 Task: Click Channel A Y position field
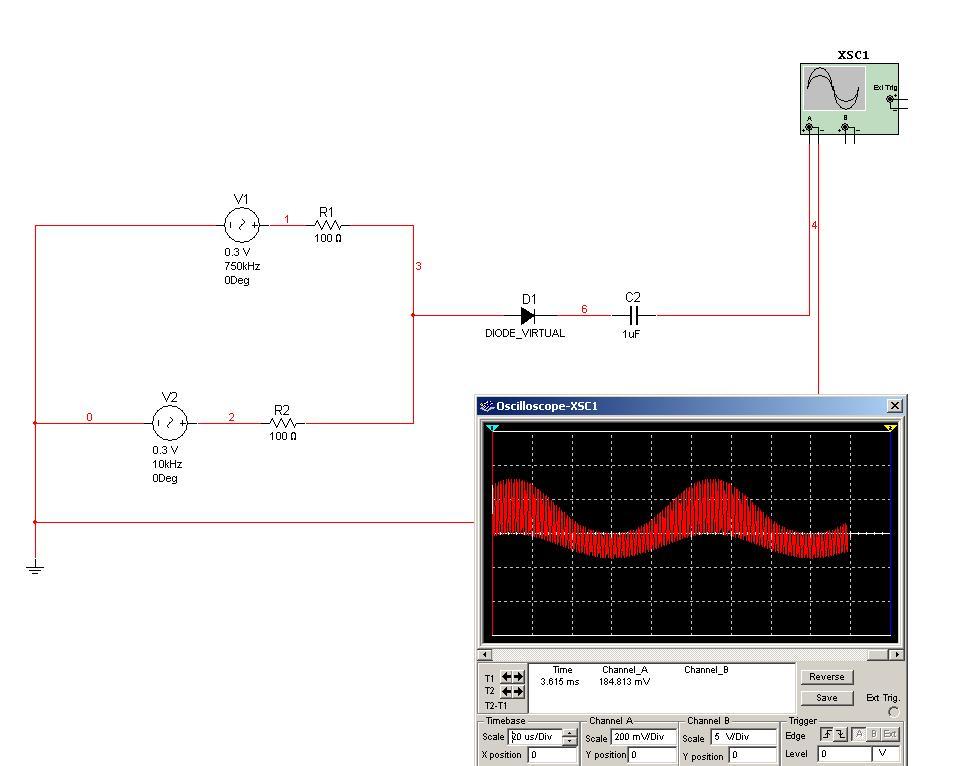[x=653, y=755]
